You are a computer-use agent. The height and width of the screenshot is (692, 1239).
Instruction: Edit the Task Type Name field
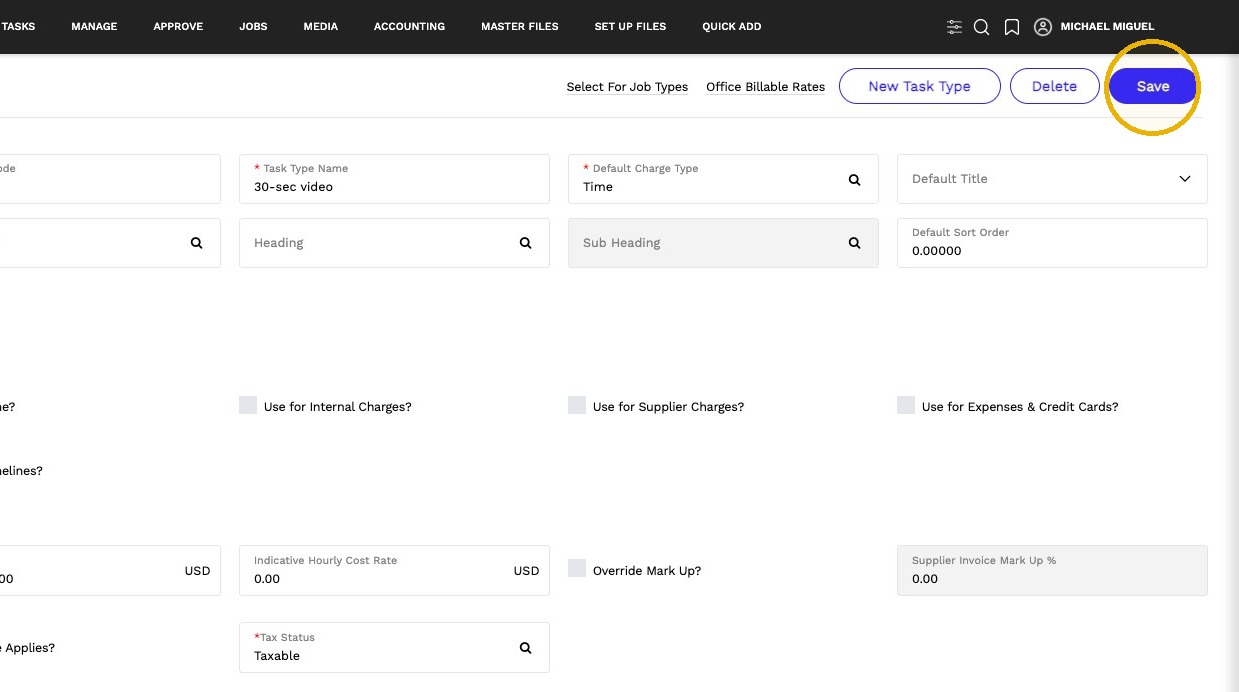click(x=394, y=179)
